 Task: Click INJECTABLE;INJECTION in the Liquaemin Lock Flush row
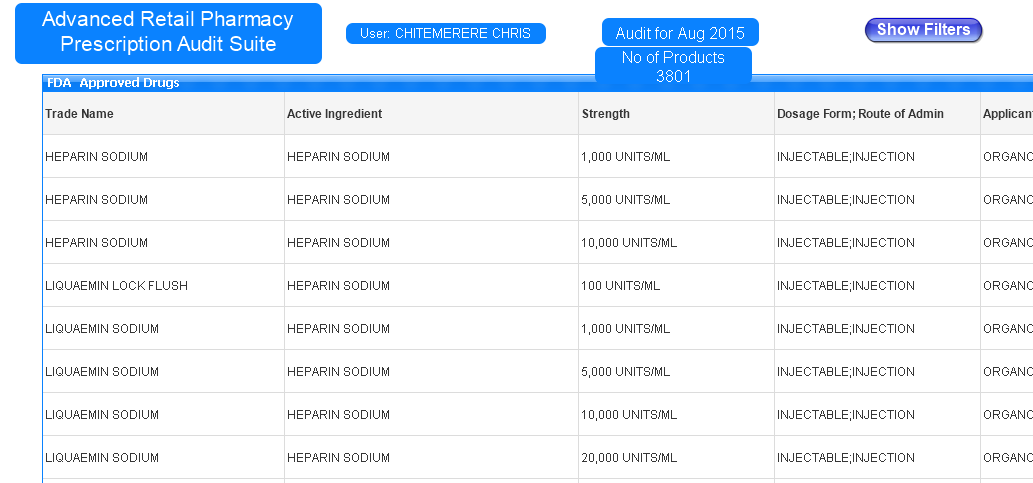(846, 286)
